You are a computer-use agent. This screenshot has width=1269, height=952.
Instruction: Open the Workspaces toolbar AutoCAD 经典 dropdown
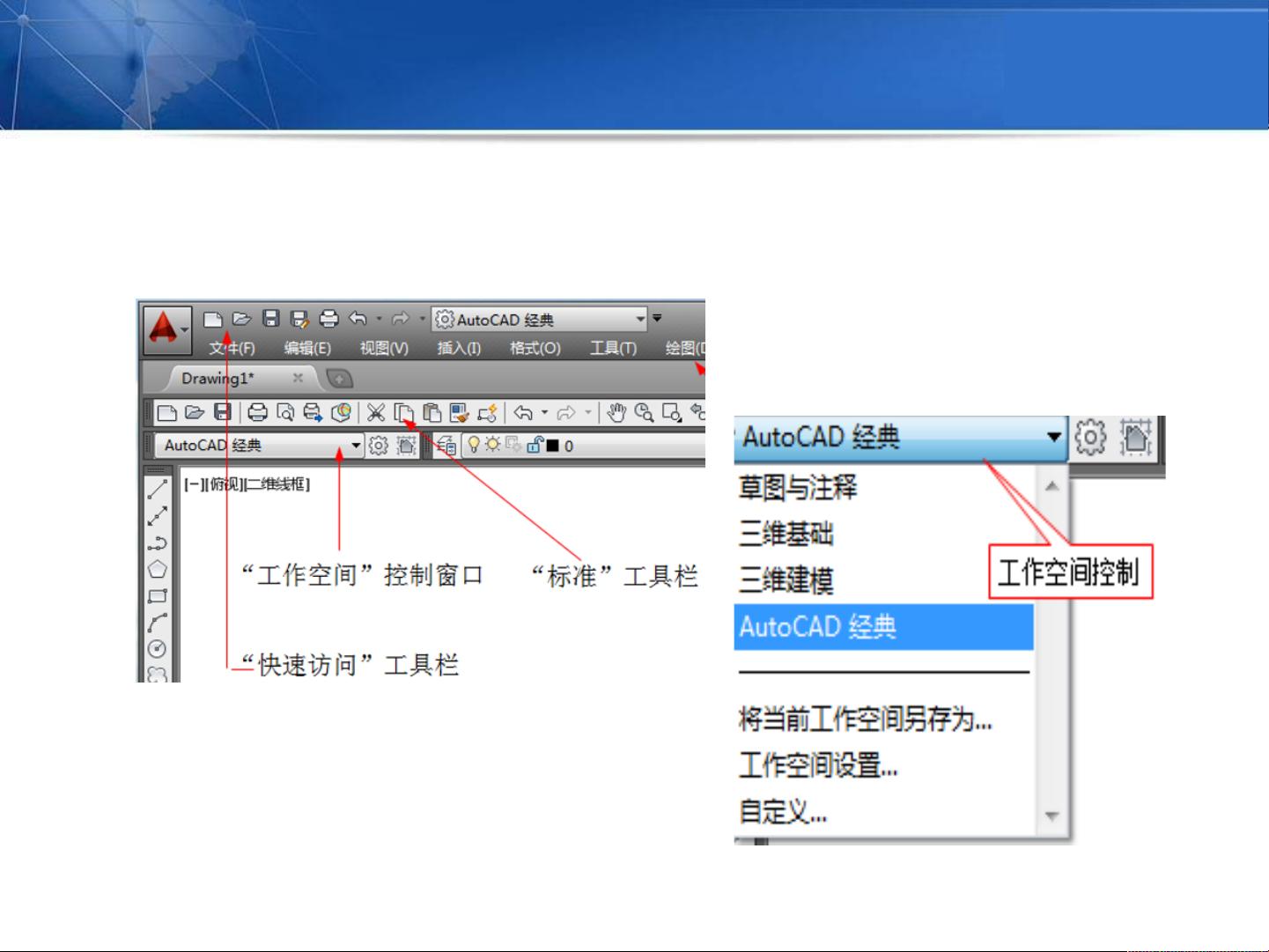tap(260, 446)
